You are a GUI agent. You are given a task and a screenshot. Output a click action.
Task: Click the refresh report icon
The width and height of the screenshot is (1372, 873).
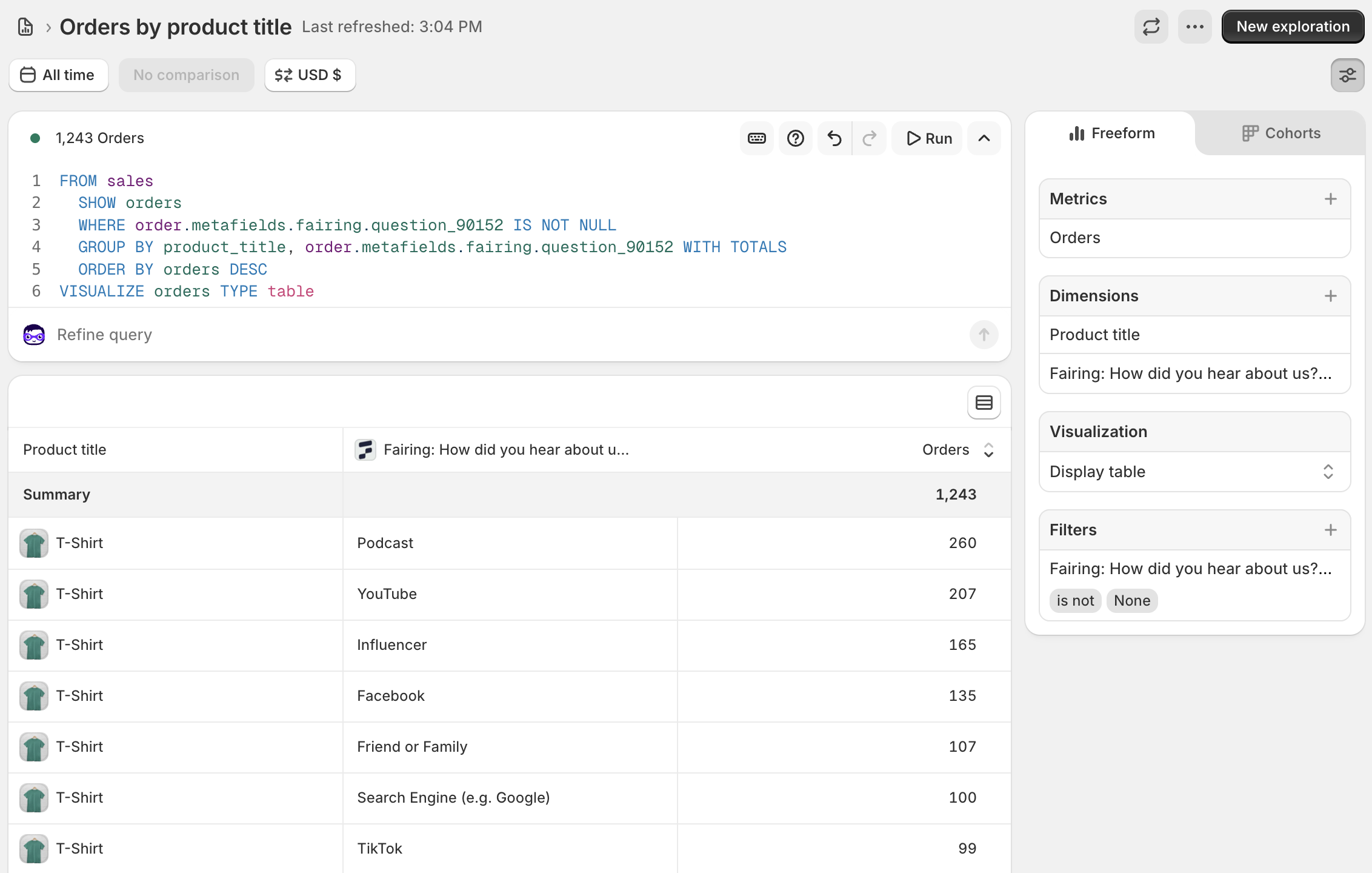(1151, 27)
